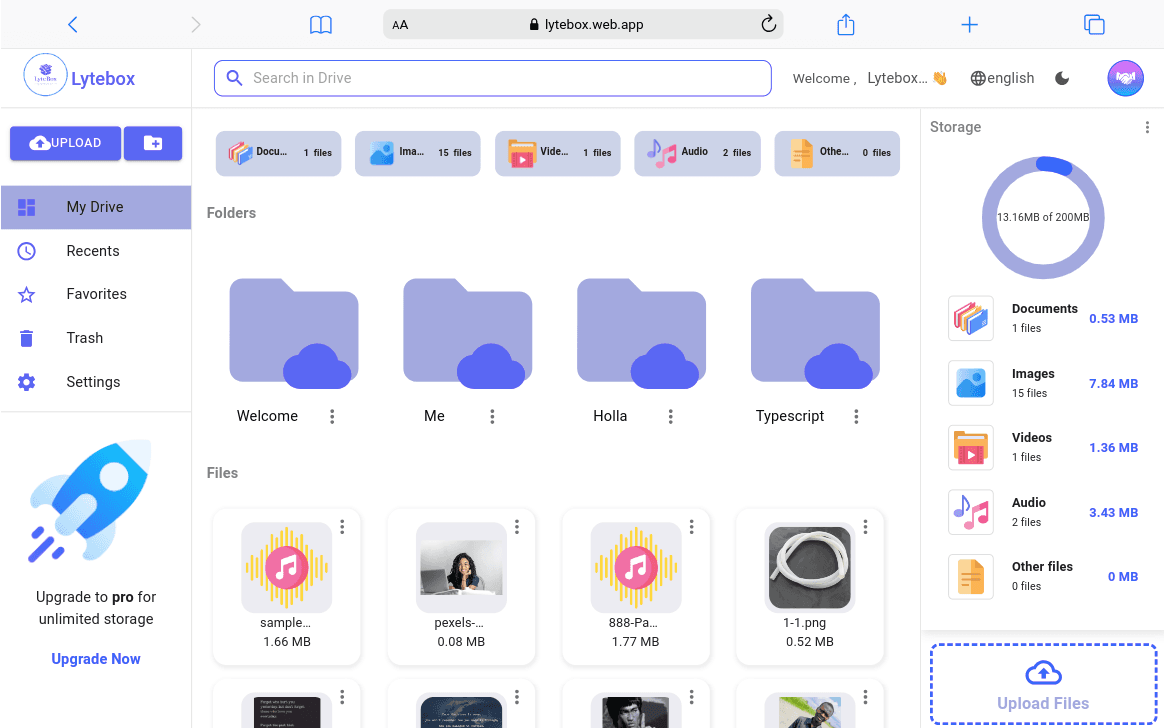This screenshot has height=728, width=1164.
Task: Select the Videos category chip
Action: pyautogui.click(x=557, y=152)
